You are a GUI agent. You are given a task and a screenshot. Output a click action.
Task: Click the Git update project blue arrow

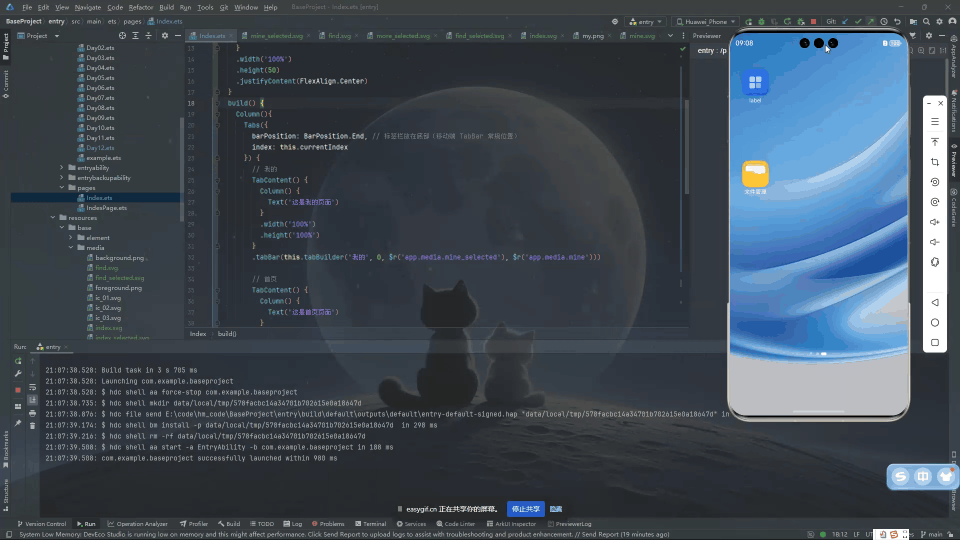point(846,21)
